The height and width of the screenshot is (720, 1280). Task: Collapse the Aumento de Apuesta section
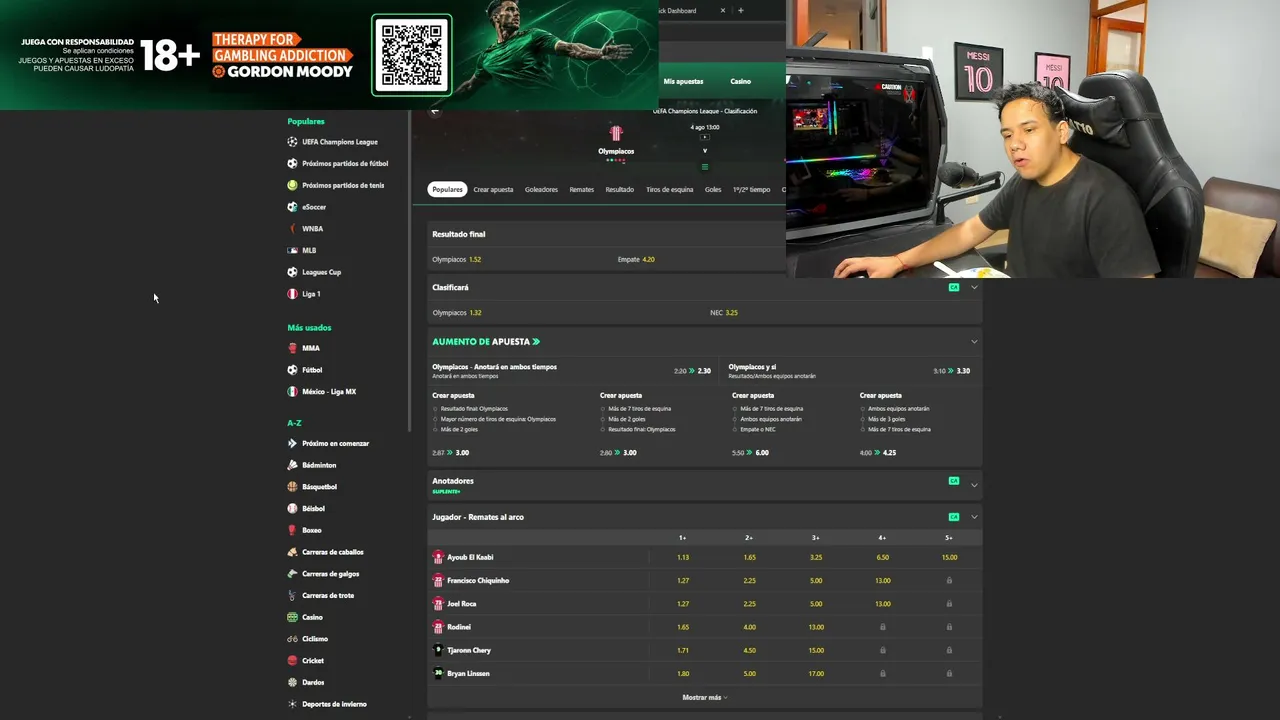[x=974, y=342]
